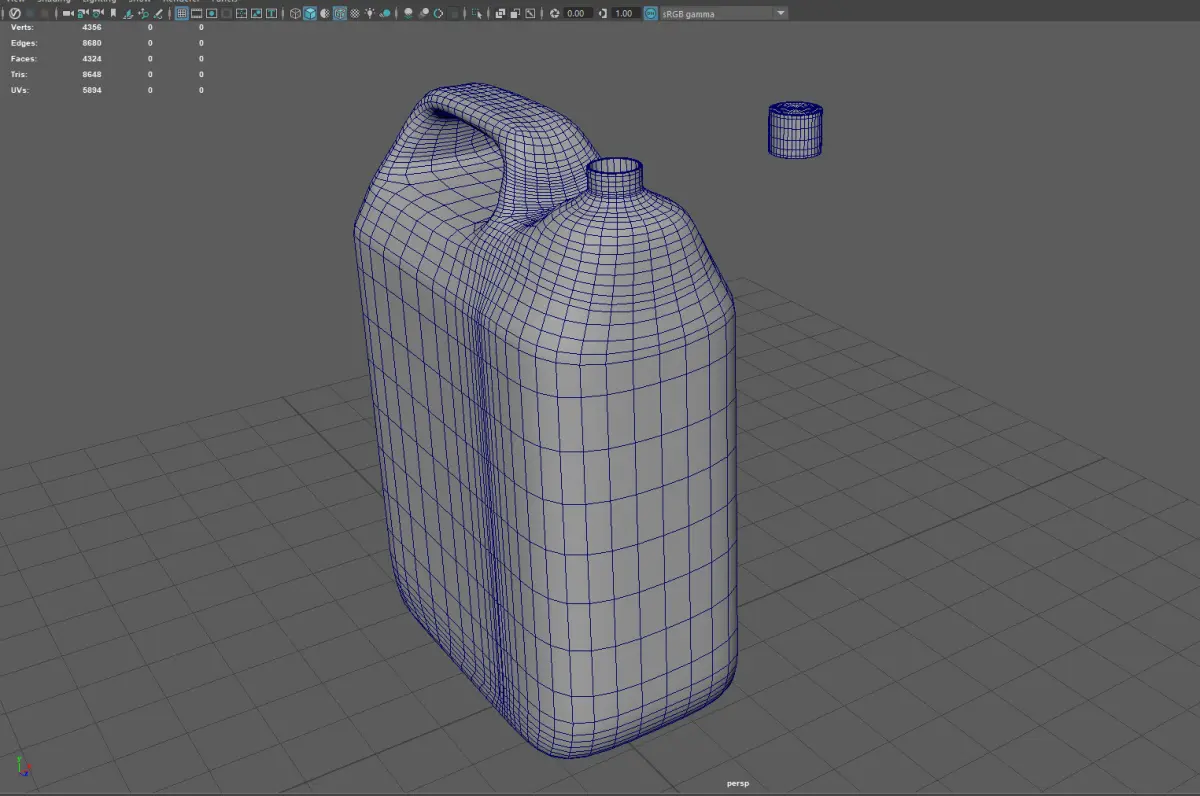Click the Image Plane icon
This screenshot has width=1200, height=796.
pyautogui.click(x=128, y=13)
